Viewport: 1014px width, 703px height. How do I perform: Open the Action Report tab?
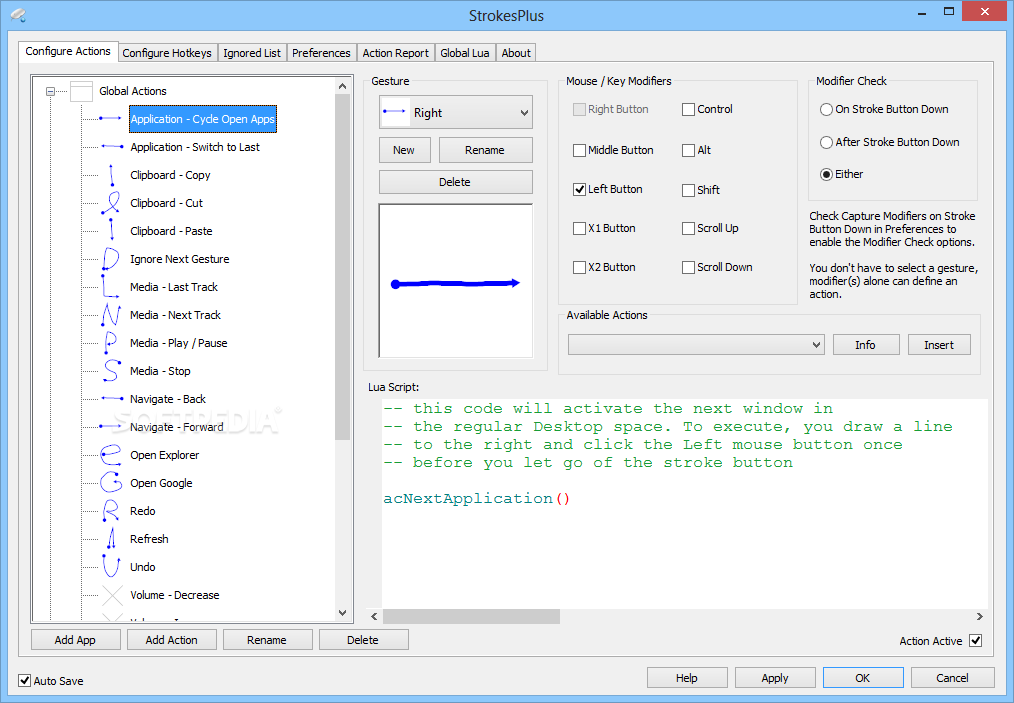pyautogui.click(x=395, y=53)
